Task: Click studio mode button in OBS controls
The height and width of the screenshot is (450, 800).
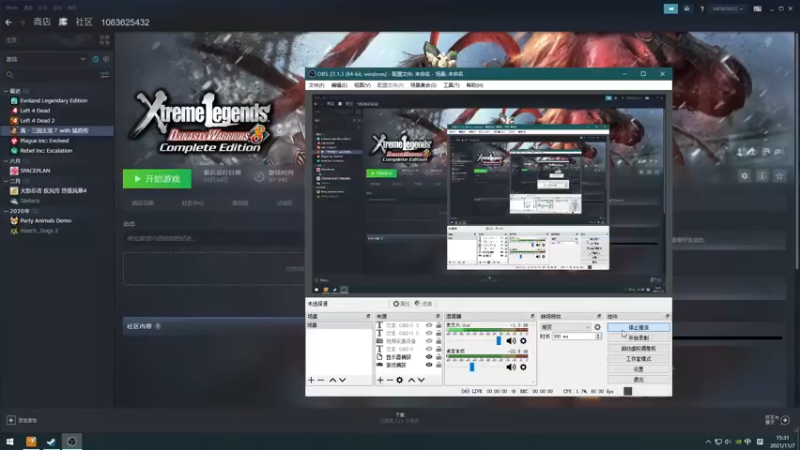Action: [638, 359]
